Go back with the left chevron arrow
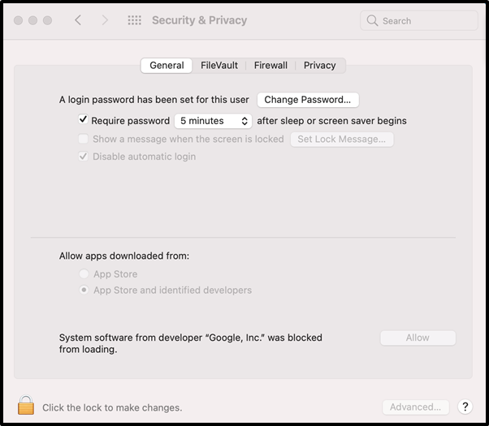 (78, 20)
